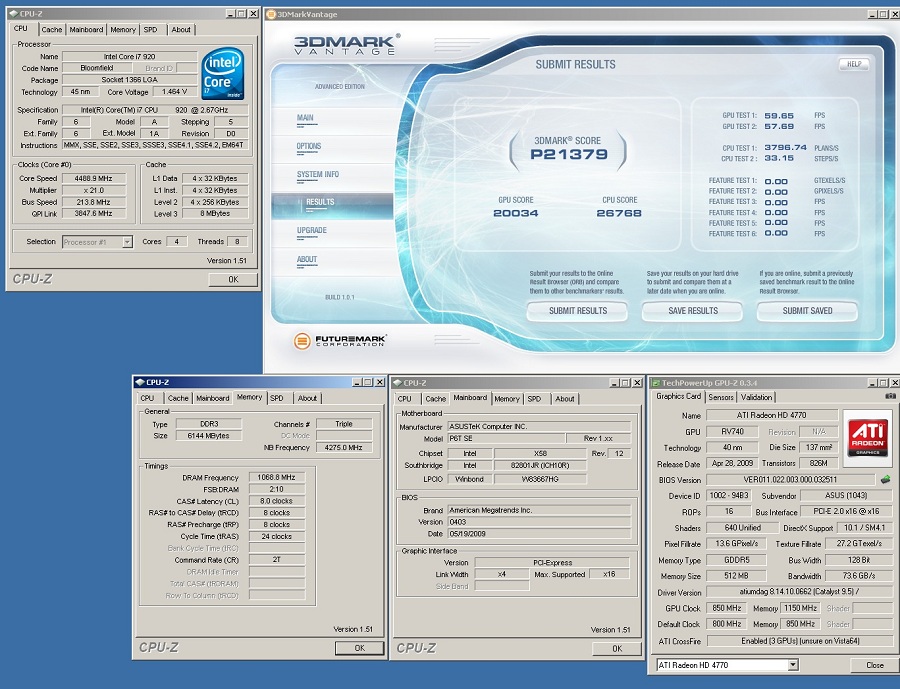The height and width of the screenshot is (689, 900).
Task: Click the Close button in GPU-Z
Action: pyautogui.click(x=875, y=665)
